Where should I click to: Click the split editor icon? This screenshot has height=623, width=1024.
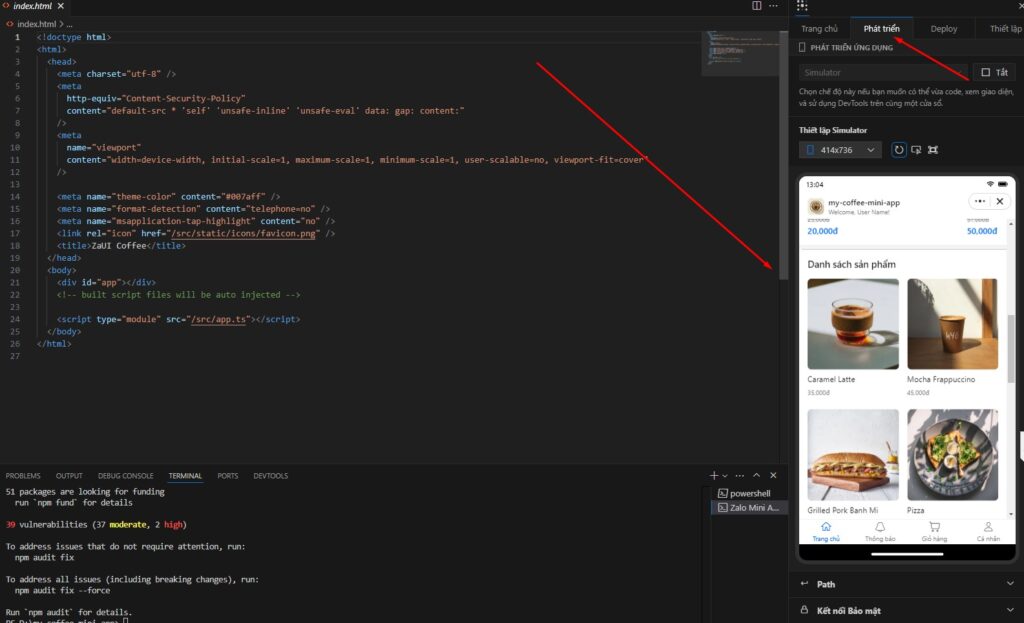click(x=757, y=6)
